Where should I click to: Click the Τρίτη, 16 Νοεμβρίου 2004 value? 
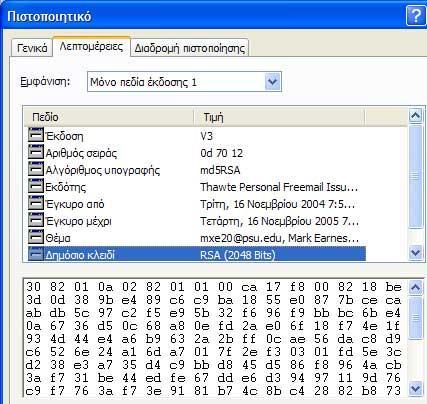(277, 204)
